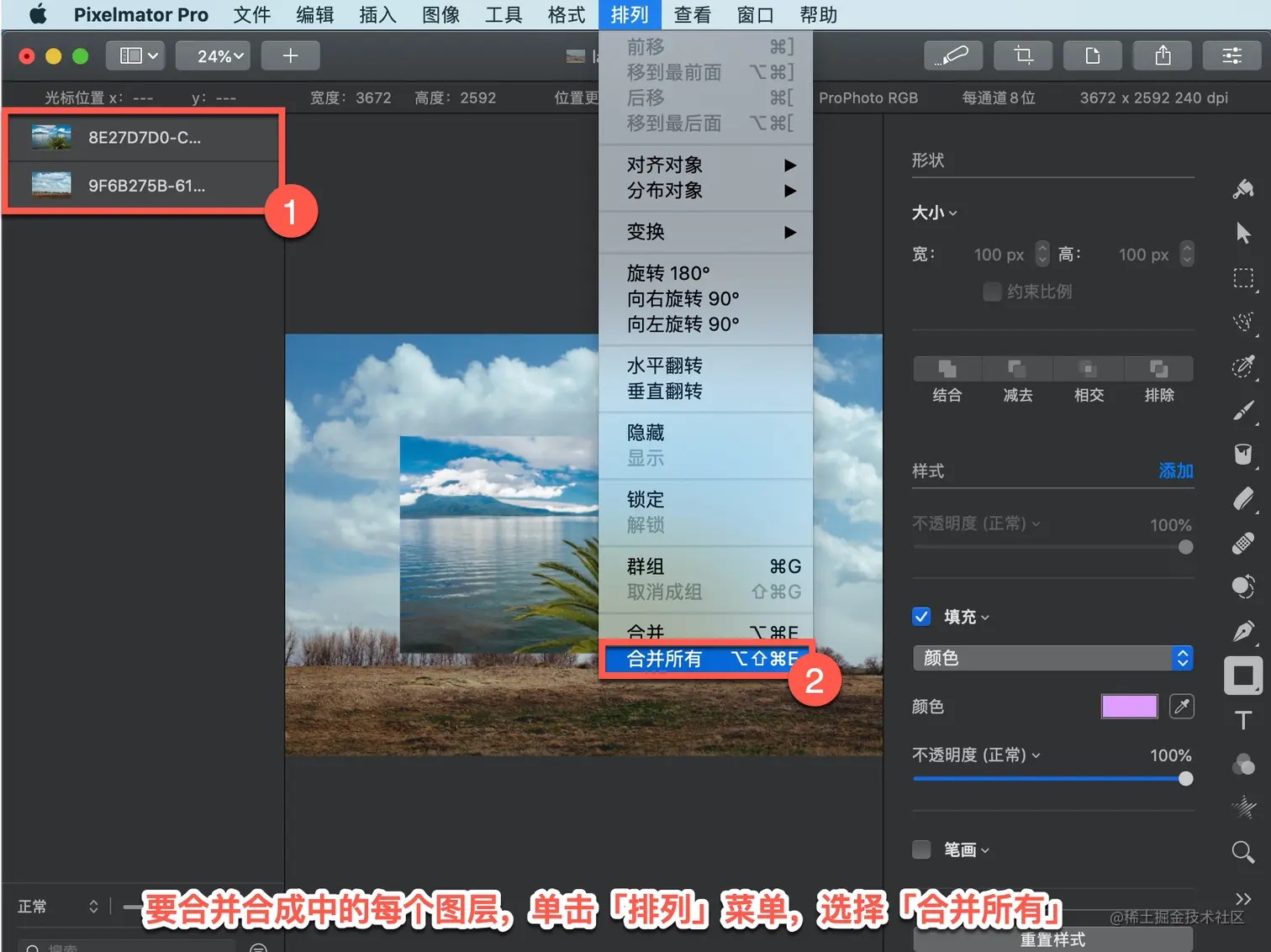Open the 帮助 menu

point(818,14)
